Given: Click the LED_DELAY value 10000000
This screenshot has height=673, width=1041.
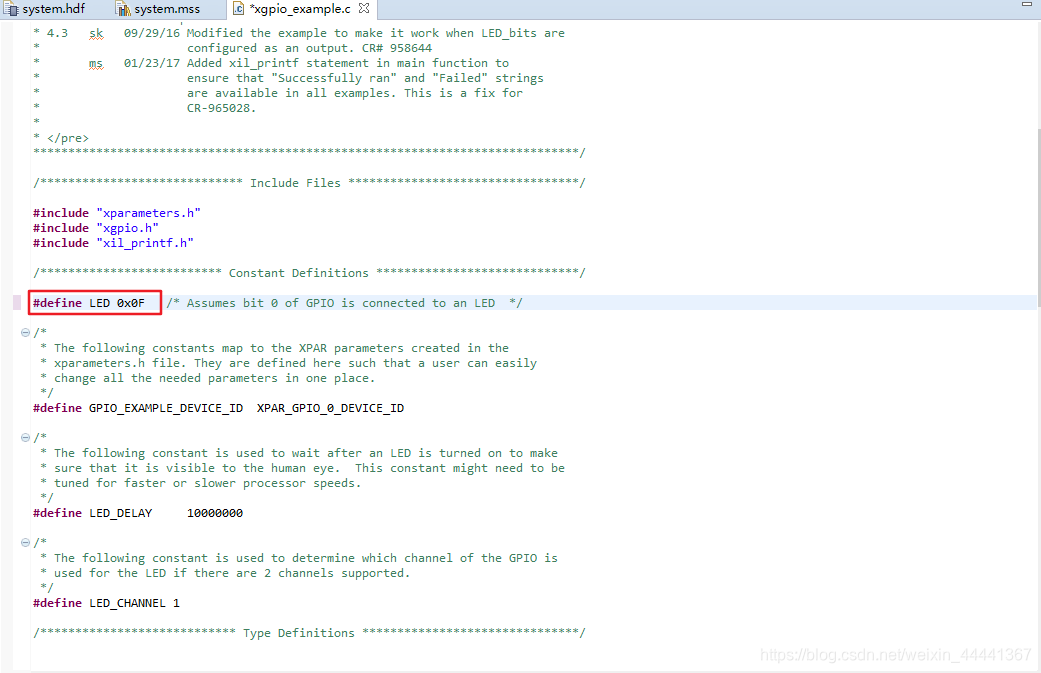Looking at the screenshot, I should tap(215, 513).
